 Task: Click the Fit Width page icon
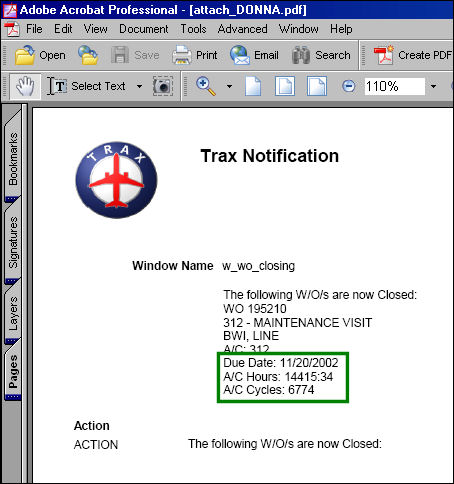coord(317,86)
